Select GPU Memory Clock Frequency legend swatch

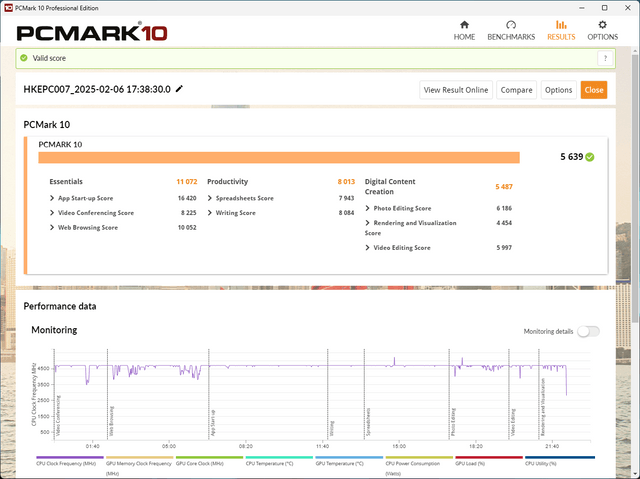pos(140,457)
